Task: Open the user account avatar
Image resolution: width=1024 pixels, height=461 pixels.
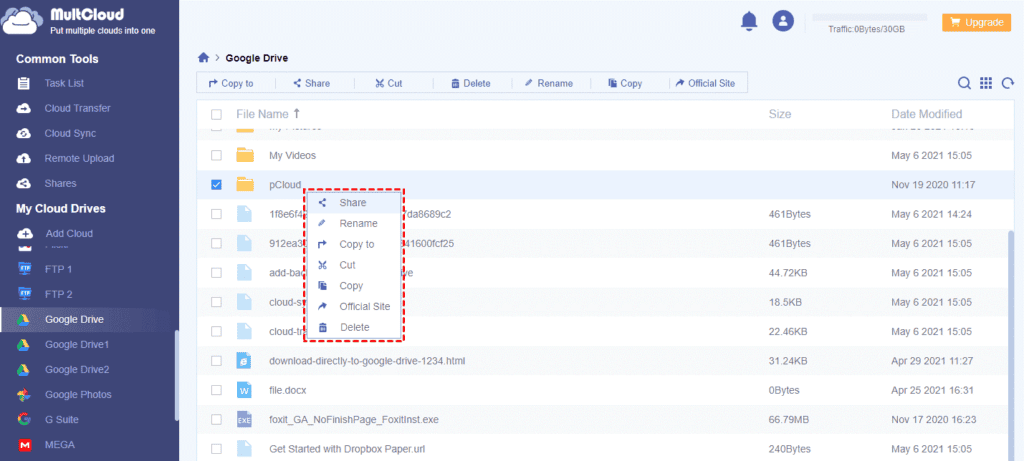Action: pyautogui.click(x=783, y=21)
